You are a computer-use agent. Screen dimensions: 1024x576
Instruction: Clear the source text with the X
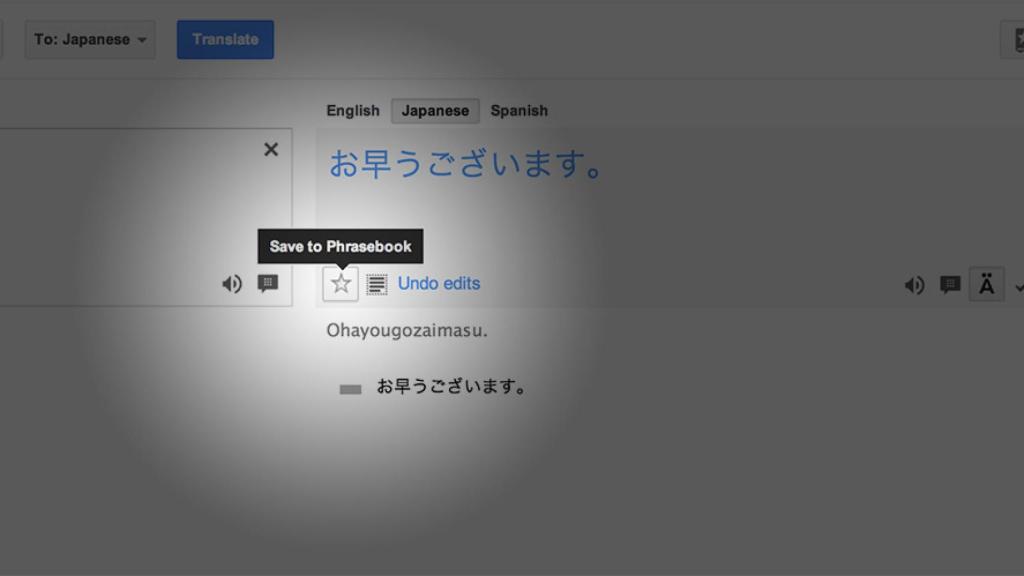coord(270,149)
